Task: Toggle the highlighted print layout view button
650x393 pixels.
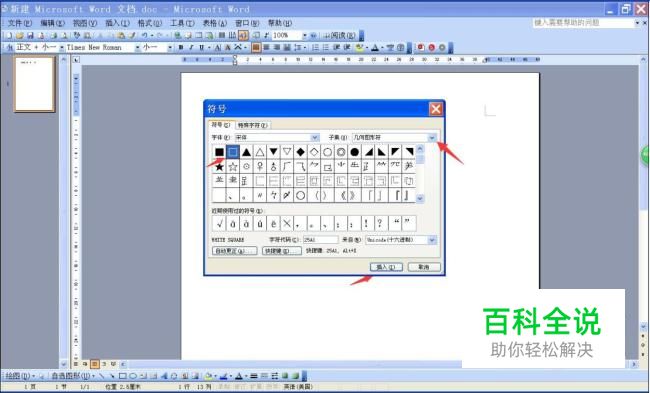Action: 95,364
